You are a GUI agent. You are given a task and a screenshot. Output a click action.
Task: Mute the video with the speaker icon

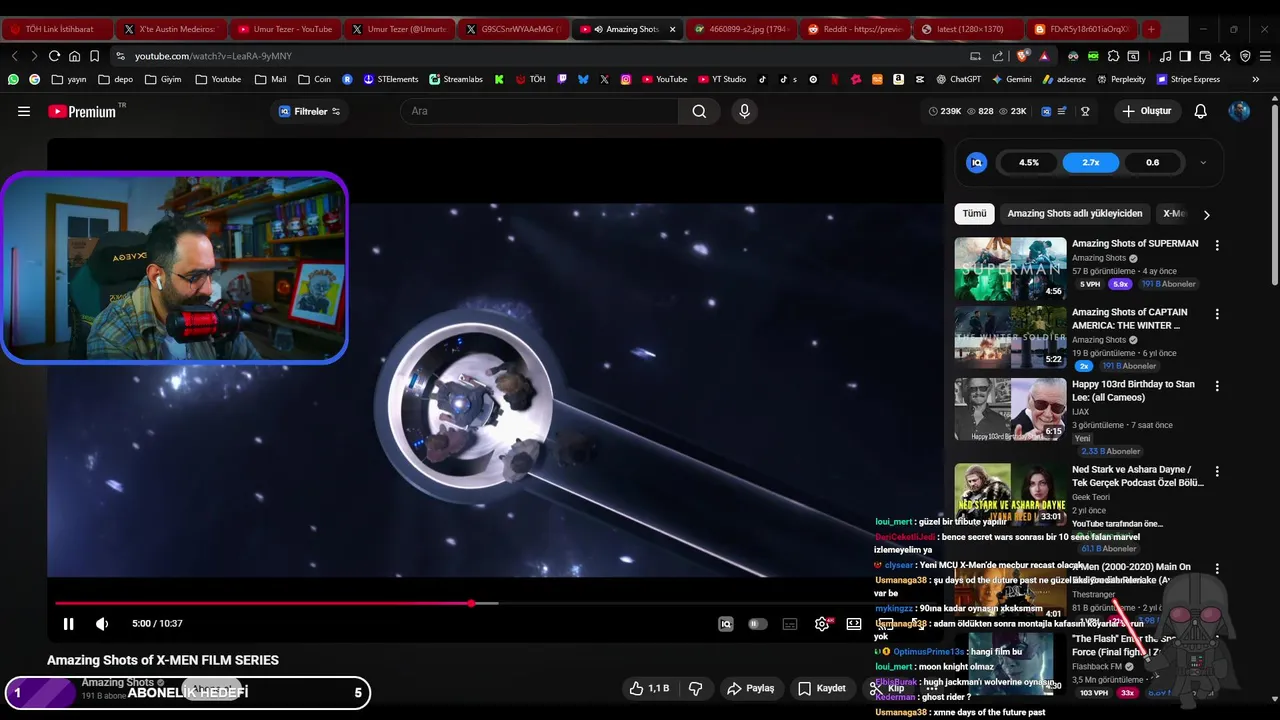pyautogui.click(x=102, y=624)
